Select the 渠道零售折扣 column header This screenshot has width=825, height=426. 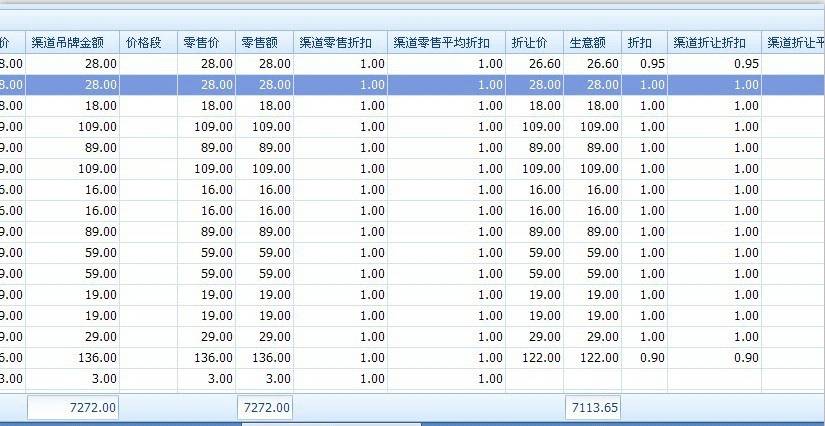pos(340,43)
